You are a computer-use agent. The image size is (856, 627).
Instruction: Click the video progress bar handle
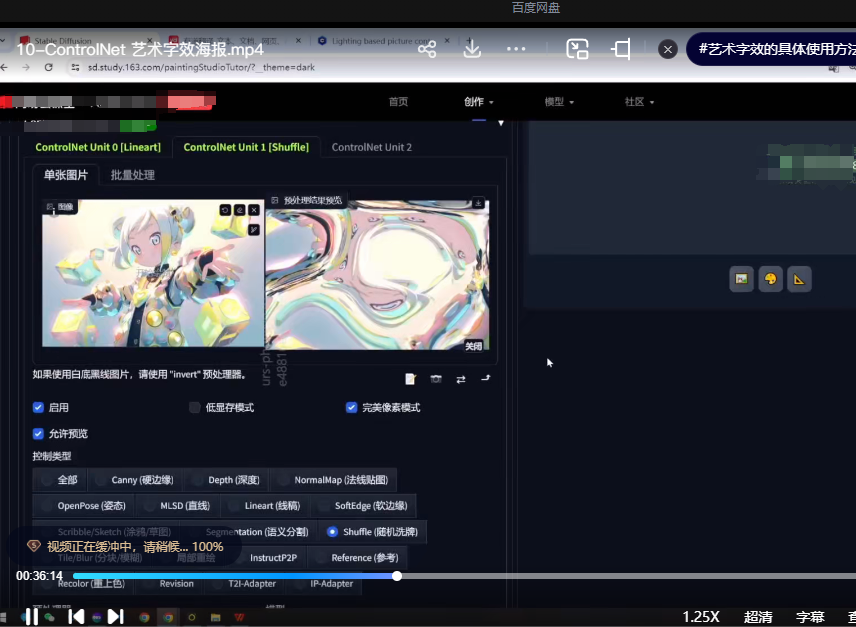point(397,576)
